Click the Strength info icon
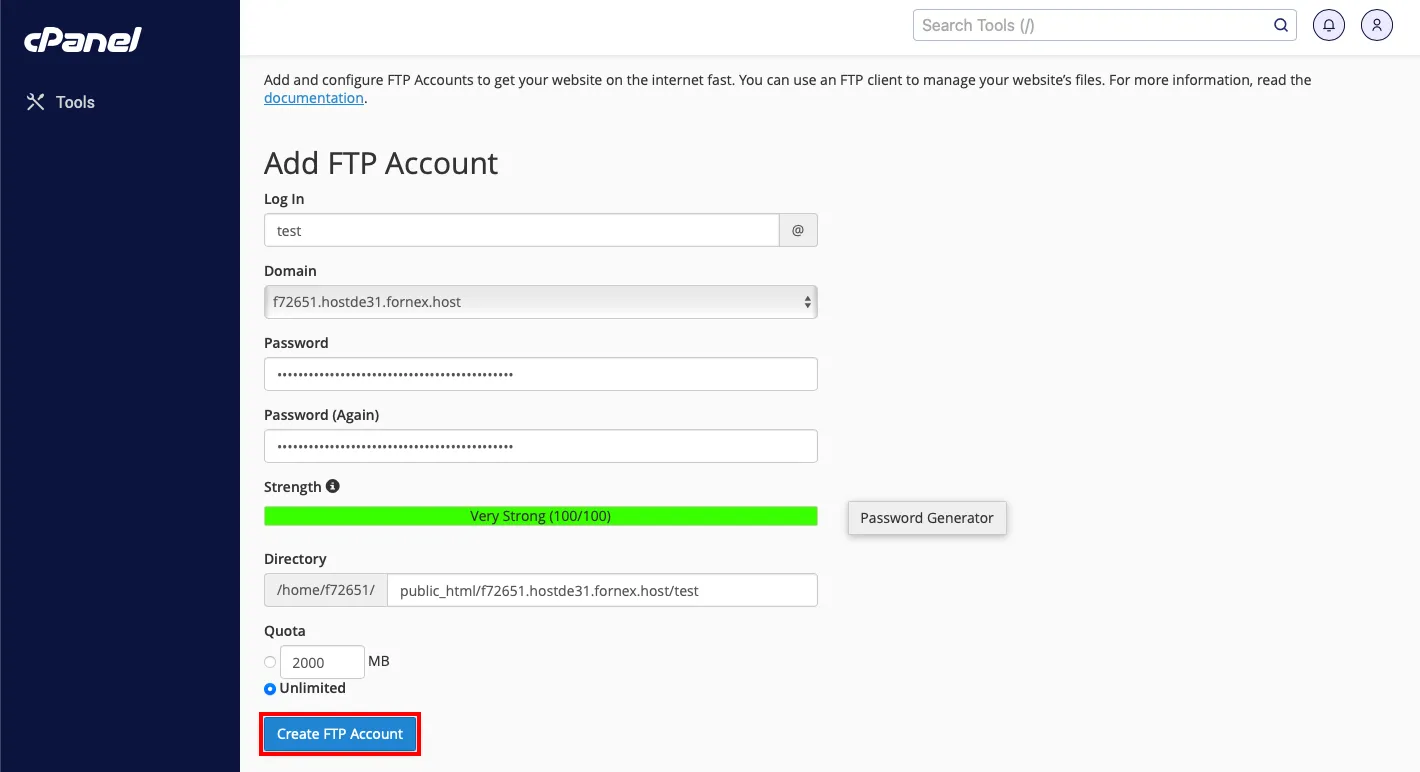This screenshot has width=1420, height=772. click(x=333, y=486)
